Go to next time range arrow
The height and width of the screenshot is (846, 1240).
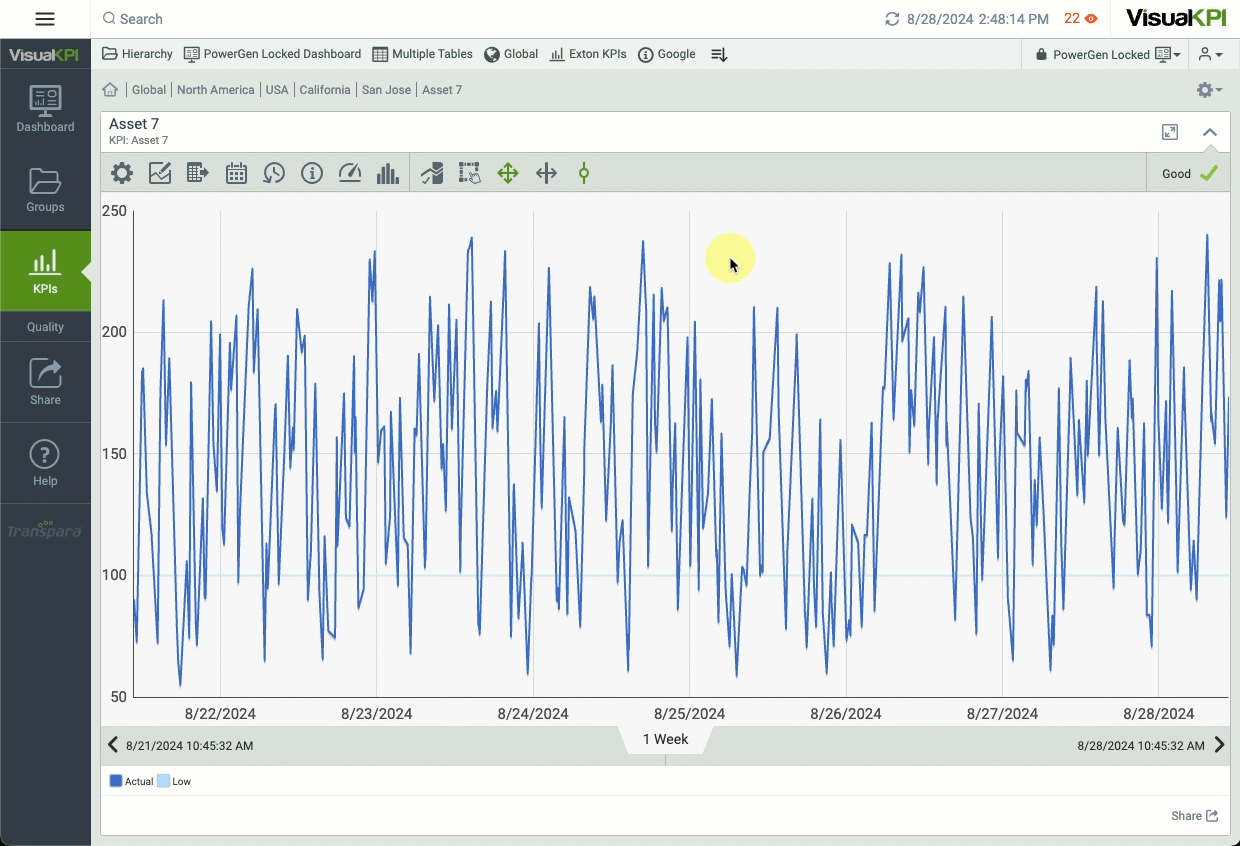1219,744
